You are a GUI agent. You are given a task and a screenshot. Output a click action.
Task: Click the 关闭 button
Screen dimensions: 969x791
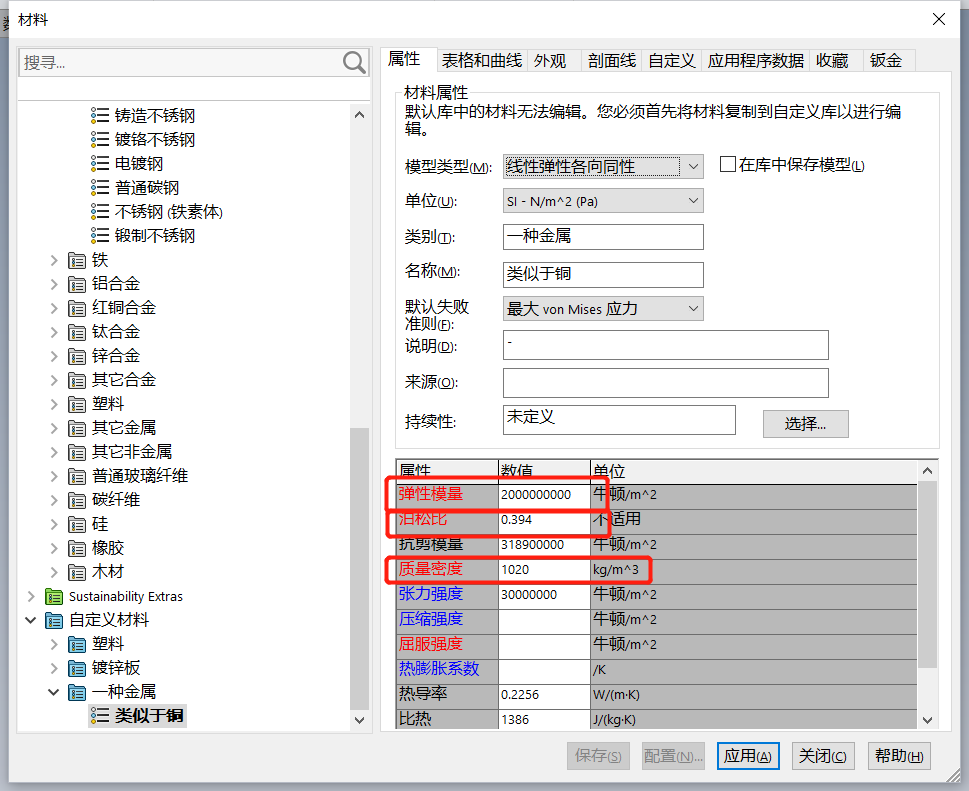click(823, 756)
